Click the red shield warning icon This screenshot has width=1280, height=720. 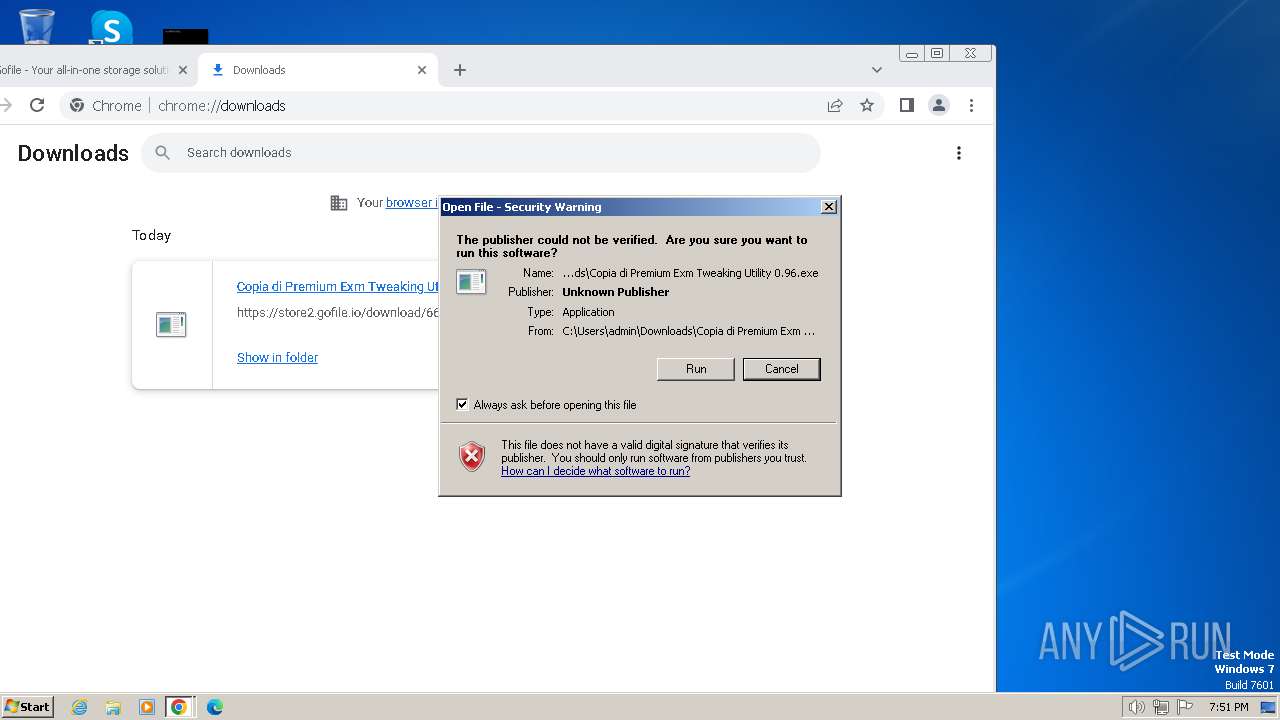click(472, 457)
